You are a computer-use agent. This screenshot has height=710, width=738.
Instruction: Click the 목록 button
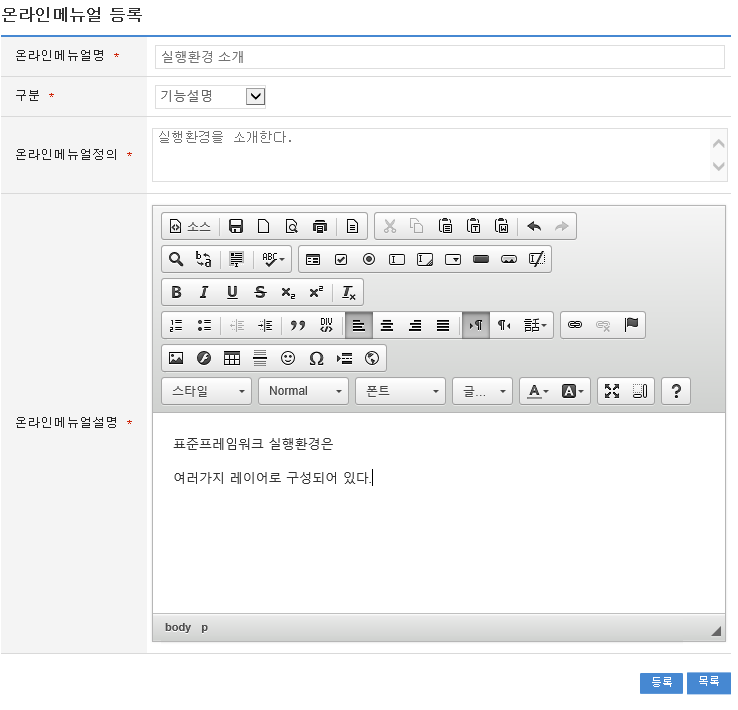pyautogui.click(x=709, y=682)
